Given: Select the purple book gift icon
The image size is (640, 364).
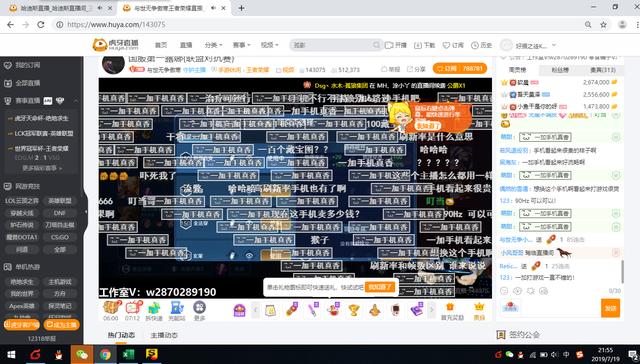Looking at the screenshot, I should point(416,310).
